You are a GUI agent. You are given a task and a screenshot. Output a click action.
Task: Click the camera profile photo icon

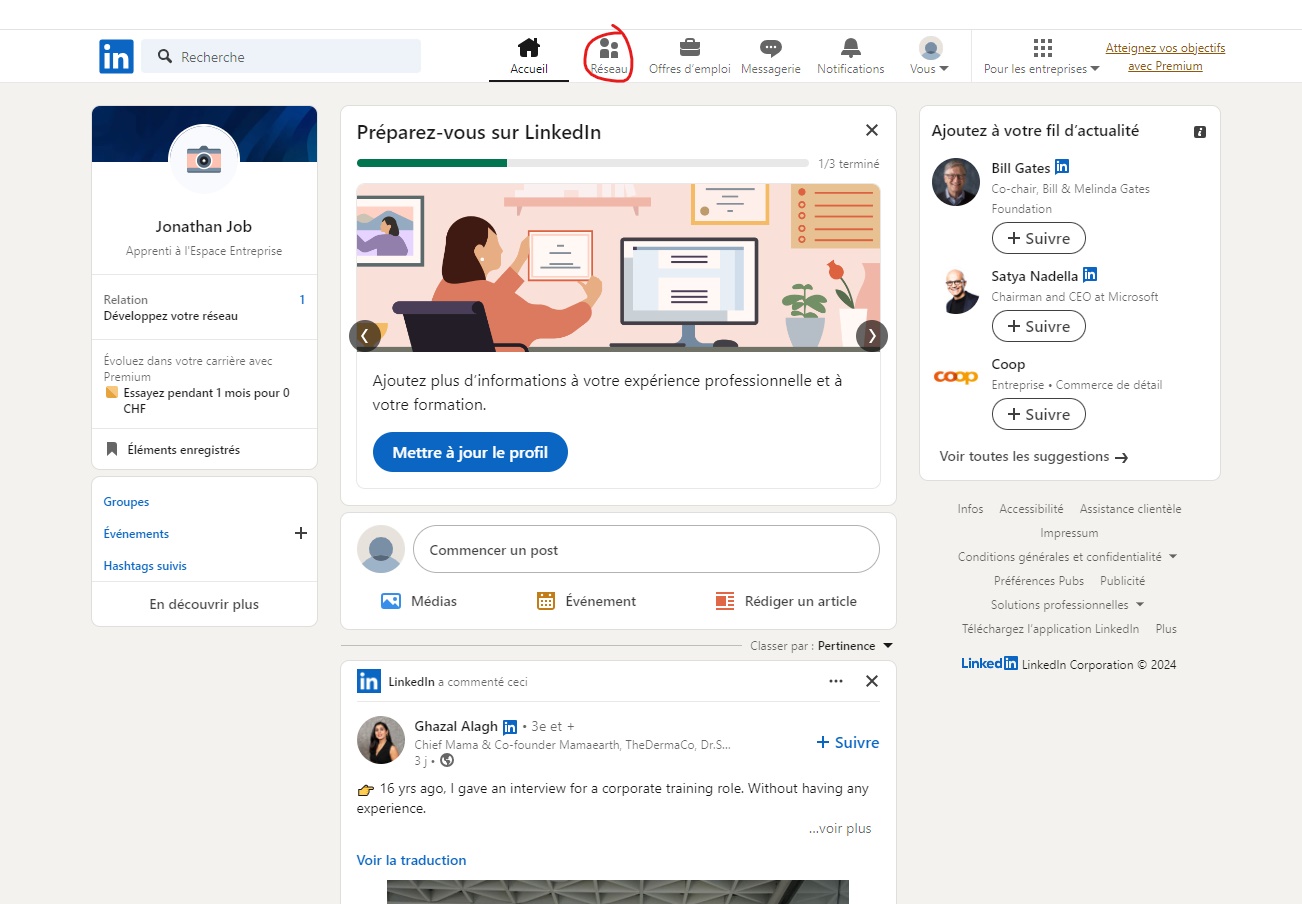click(204, 160)
